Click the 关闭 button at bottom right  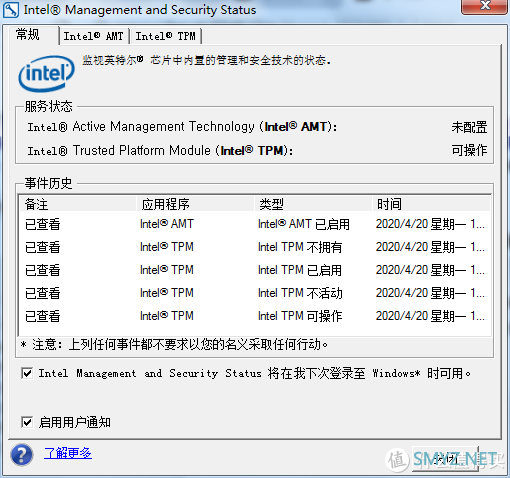(445, 459)
